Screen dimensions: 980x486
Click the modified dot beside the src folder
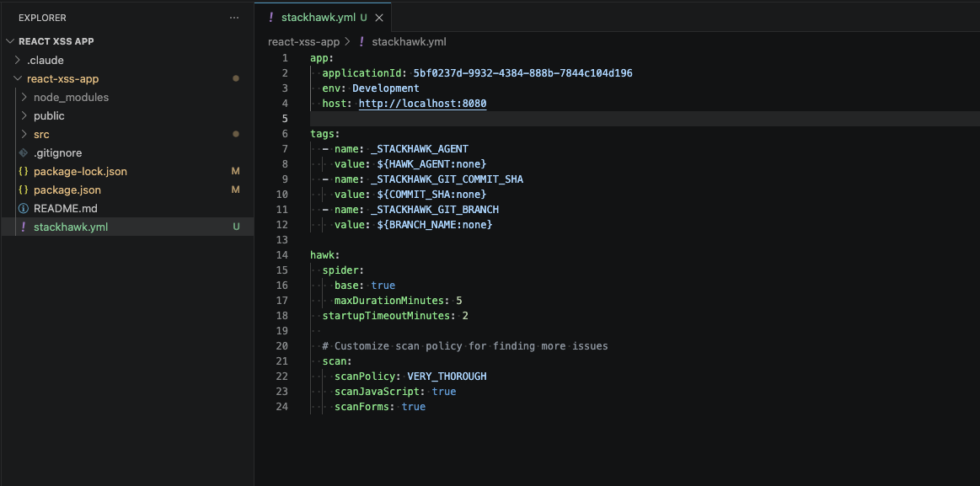pyautogui.click(x=236, y=134)
